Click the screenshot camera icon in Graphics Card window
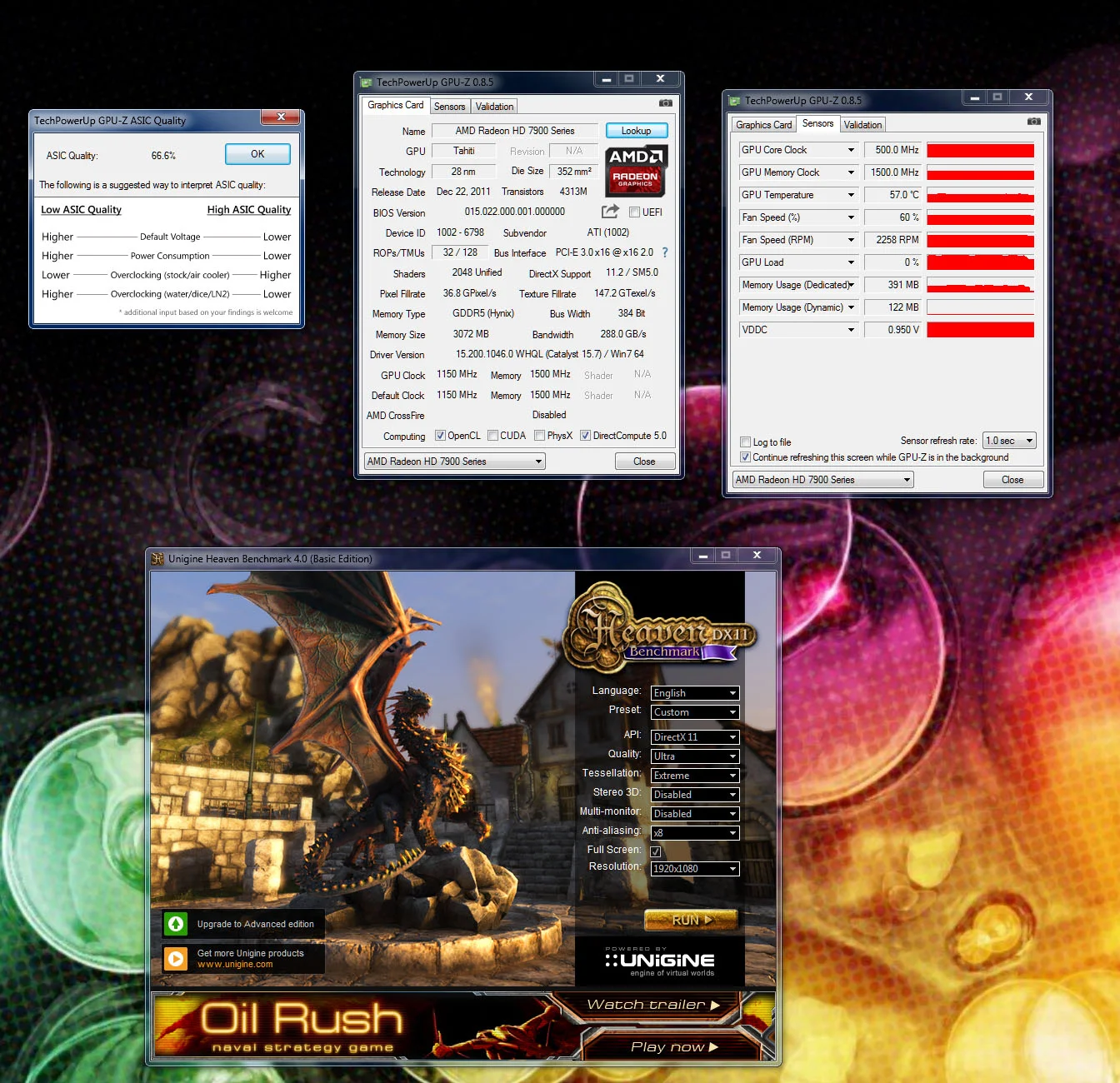Image resolution: width=1120 pixels, height=1083 pixels. (x=665, y=103)
